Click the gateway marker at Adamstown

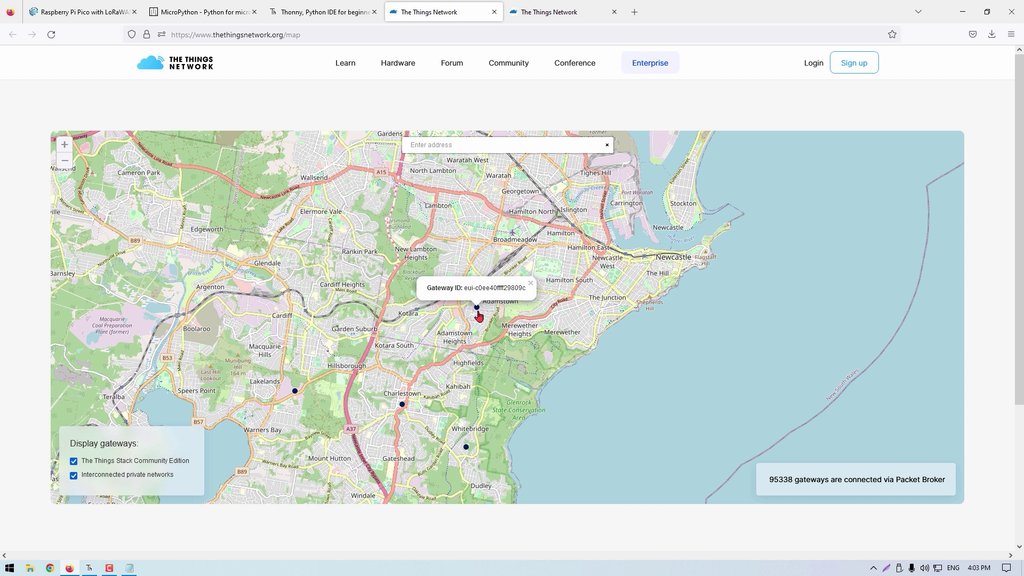point(477,307)
